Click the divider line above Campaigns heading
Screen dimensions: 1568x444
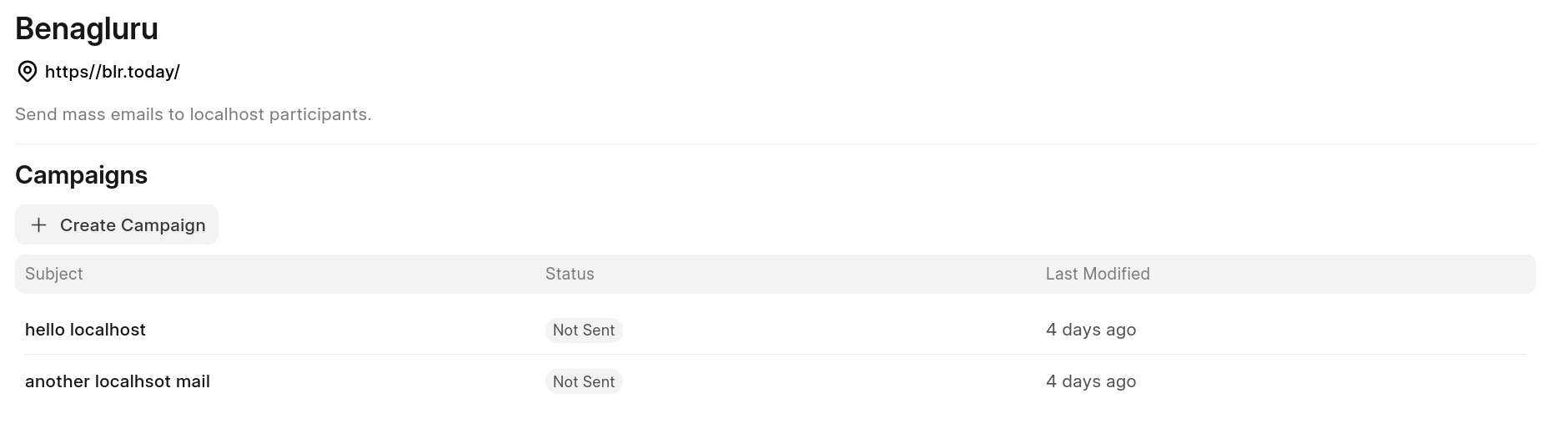coord(776,144)
